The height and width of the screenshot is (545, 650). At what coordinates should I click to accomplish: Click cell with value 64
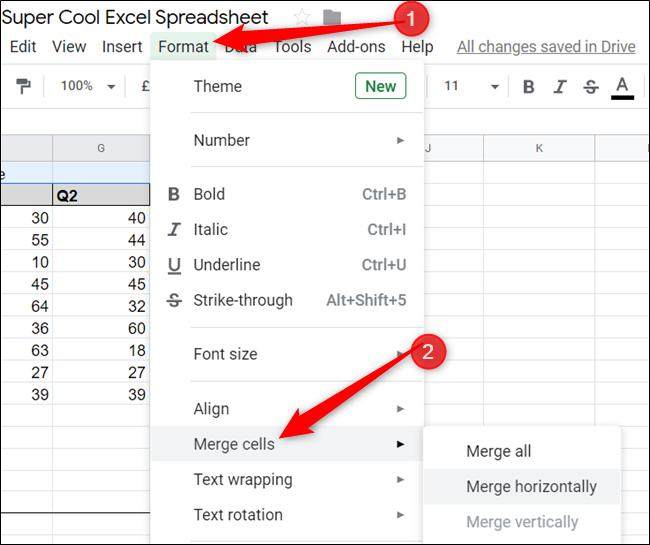pos(27,306)
